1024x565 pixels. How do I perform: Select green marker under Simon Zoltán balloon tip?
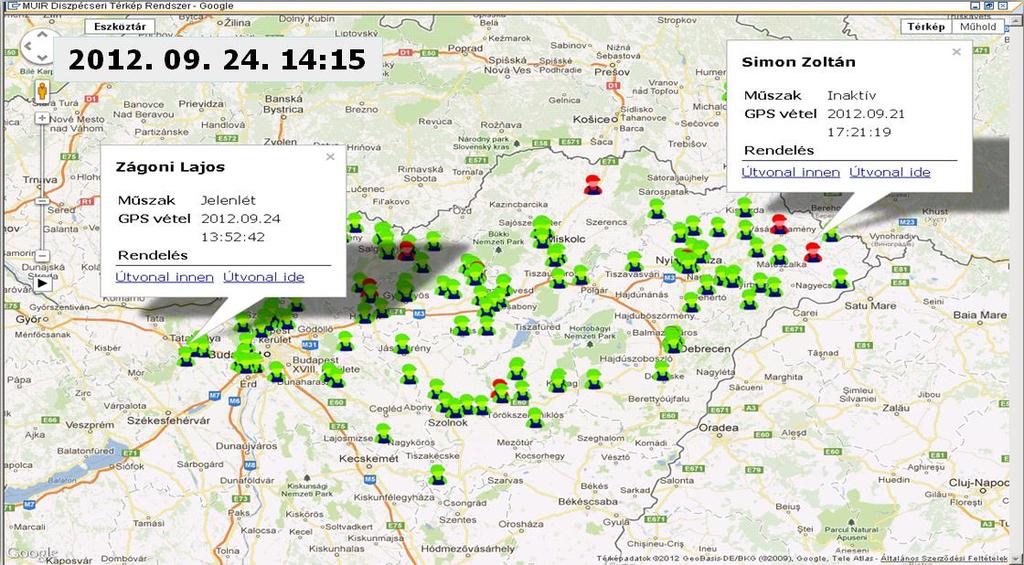coord(831,233)
